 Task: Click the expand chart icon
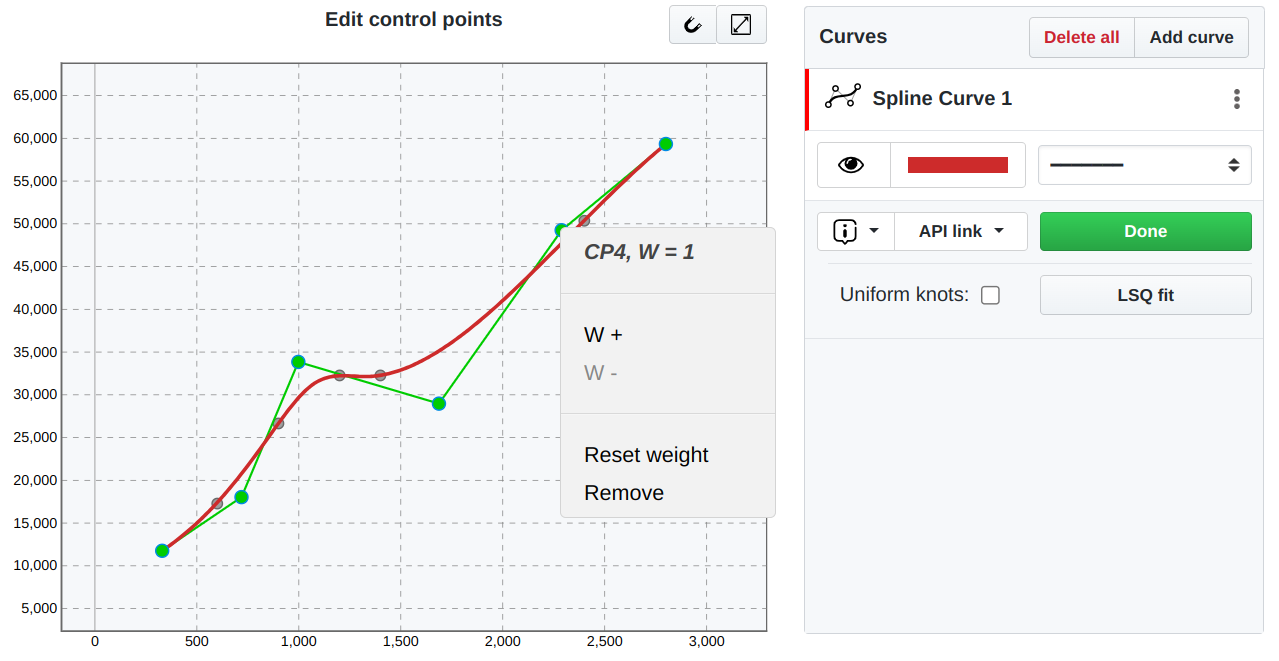click(741, 24)
